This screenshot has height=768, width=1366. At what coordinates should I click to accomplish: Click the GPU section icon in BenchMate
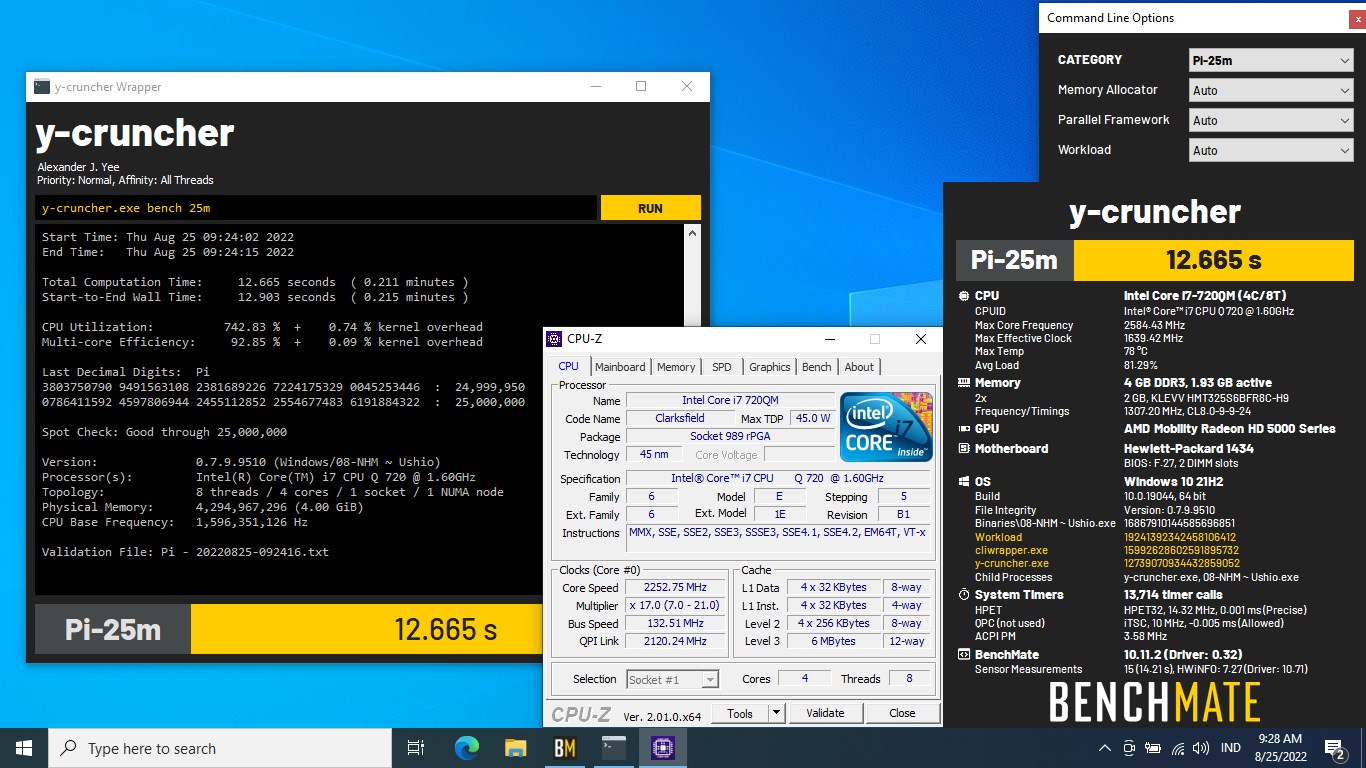click(x=963, y=429)
